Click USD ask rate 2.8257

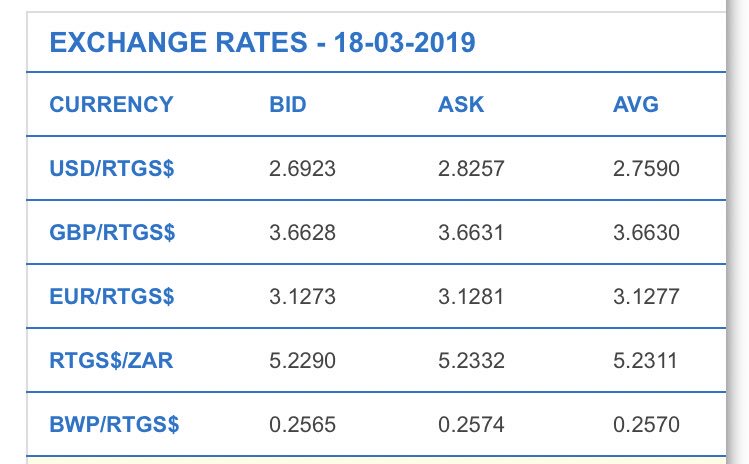pyautogui.click(x=471, y=169)
